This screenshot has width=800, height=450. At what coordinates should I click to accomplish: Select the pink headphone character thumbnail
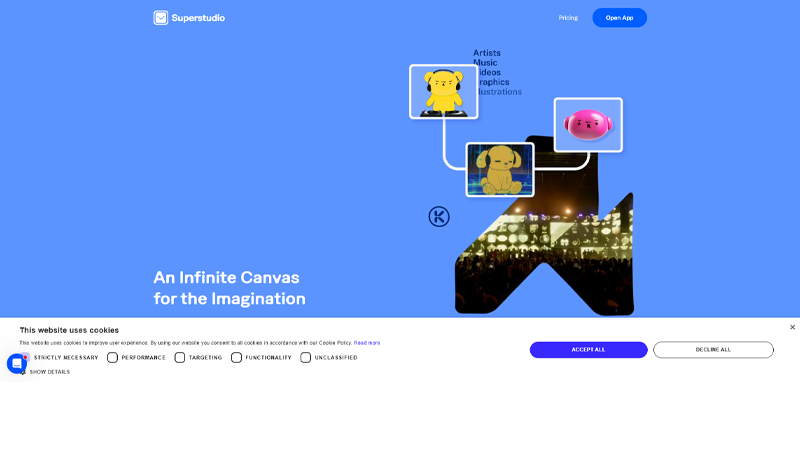pos(588,125)
